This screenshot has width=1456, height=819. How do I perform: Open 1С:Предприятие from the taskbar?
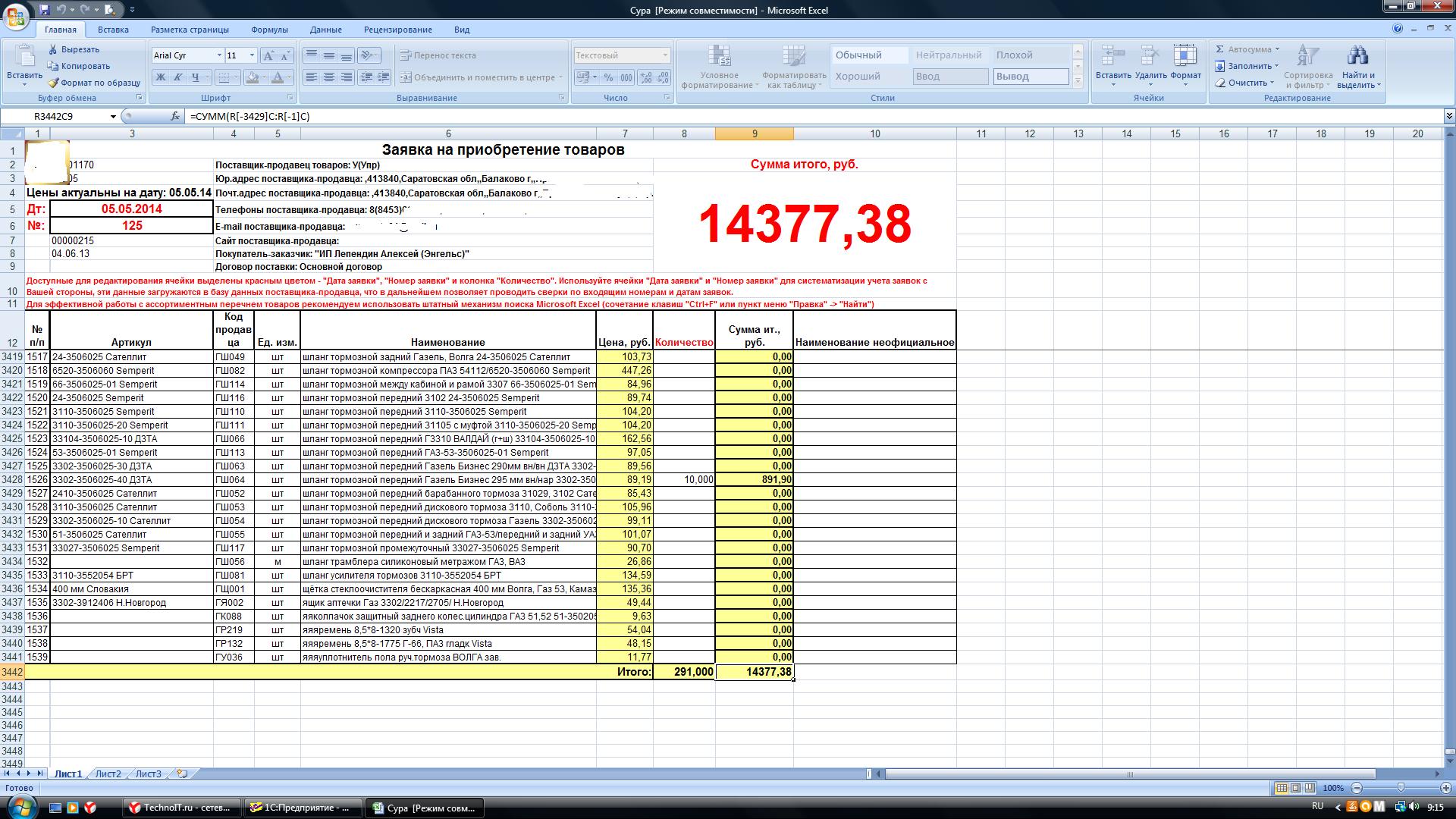point(303,808)
